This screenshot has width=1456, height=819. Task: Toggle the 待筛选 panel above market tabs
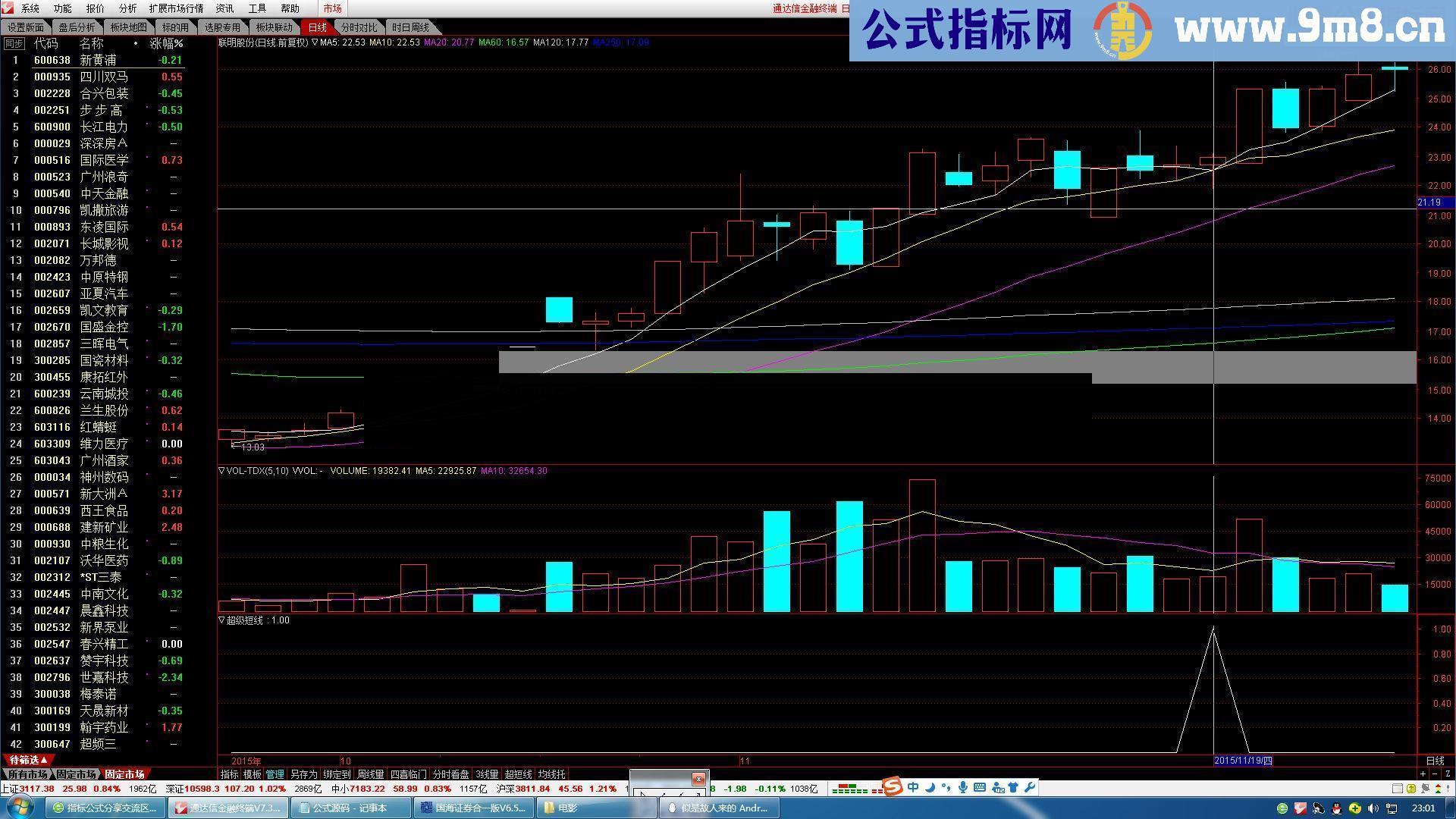29,758
